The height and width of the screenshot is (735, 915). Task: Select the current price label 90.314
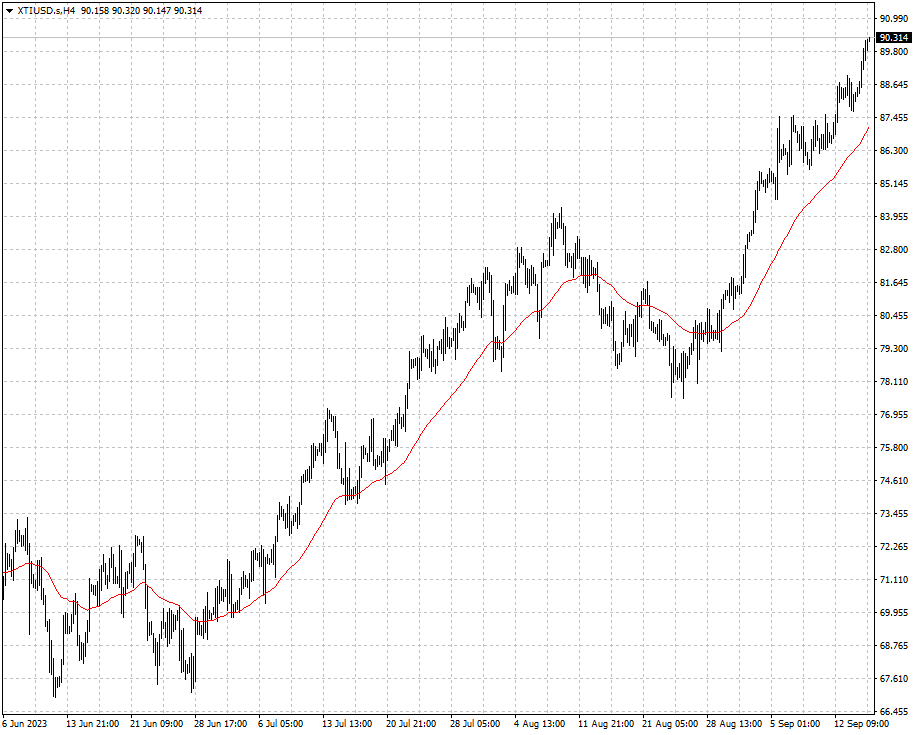[x=893, y=38]
